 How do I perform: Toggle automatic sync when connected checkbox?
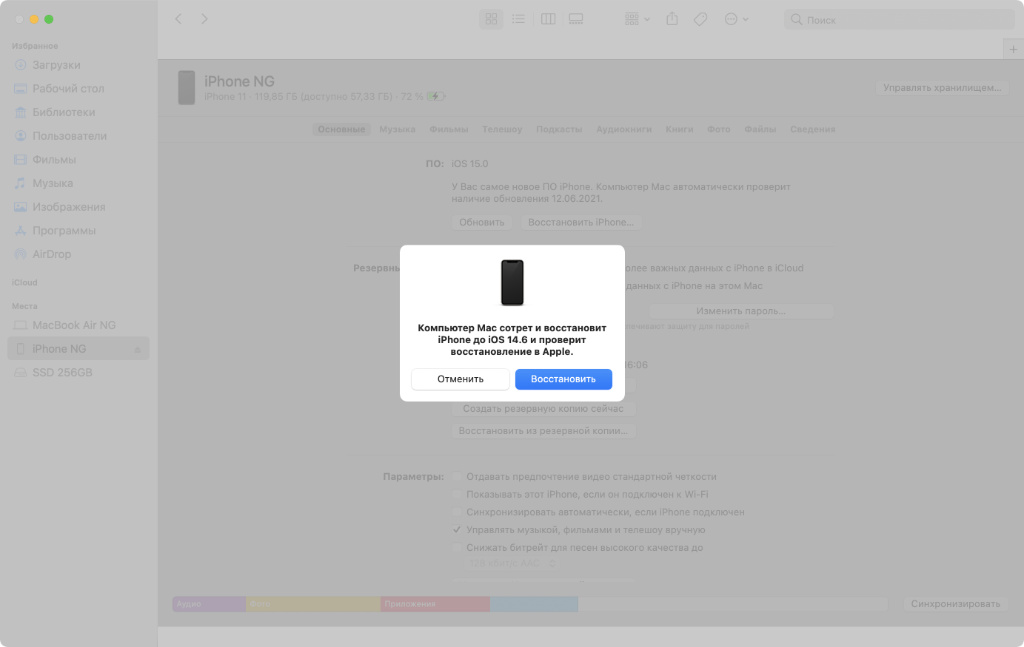[456, 512]
